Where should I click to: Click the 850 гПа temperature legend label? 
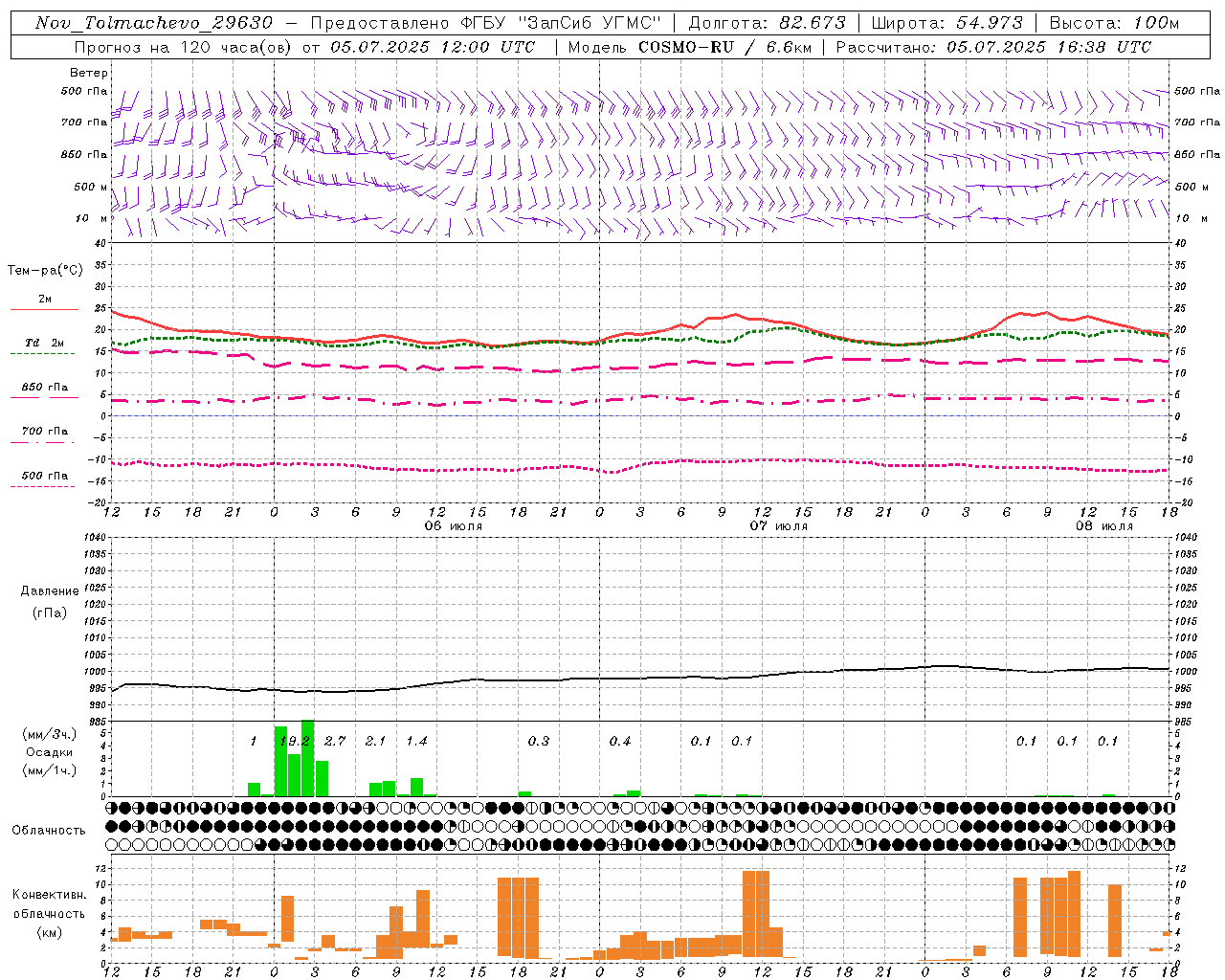(45, 388)
